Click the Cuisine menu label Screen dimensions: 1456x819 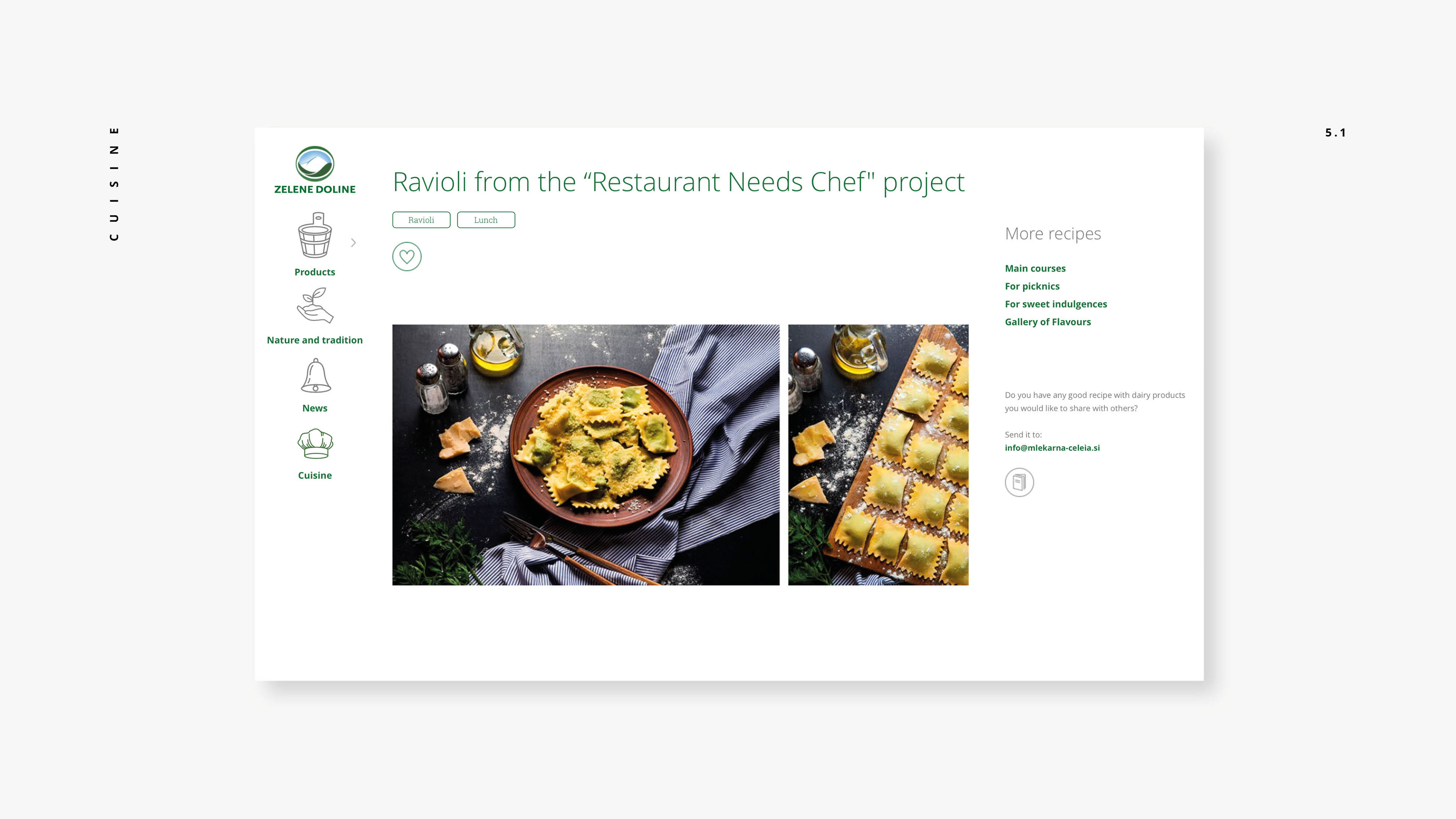pos(315,475)
